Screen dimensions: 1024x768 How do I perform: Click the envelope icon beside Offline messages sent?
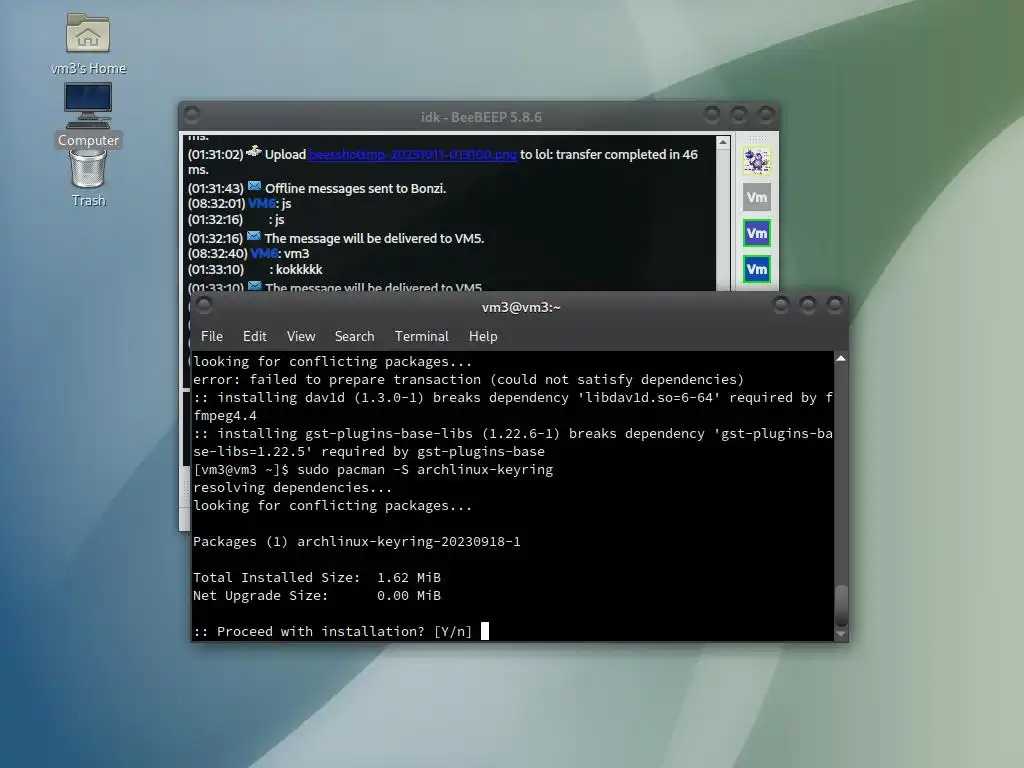(254, 187)
